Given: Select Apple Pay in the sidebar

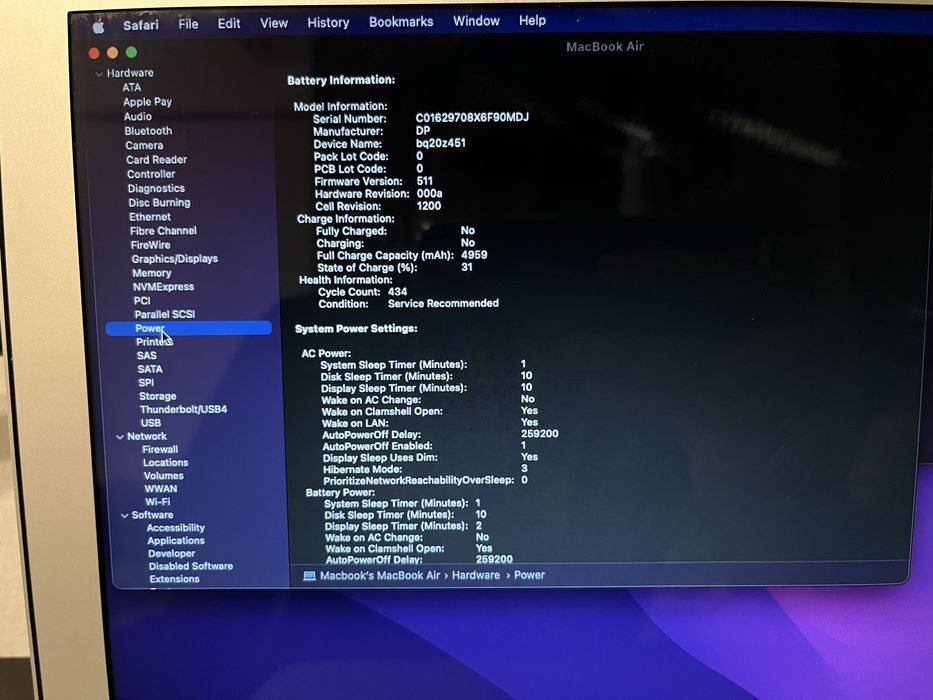Looking at the screenshot, I should [148, 102].
